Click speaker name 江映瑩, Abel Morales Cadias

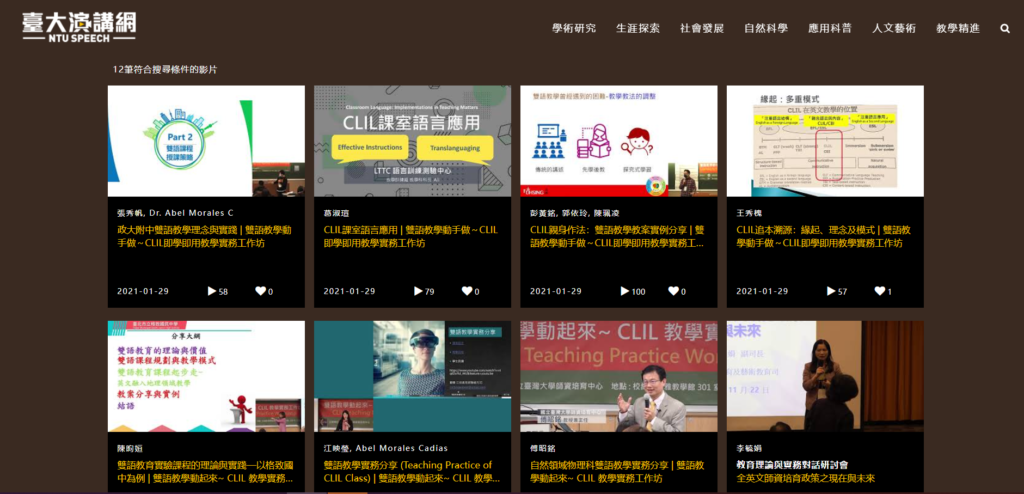click(x=386, y=448)
